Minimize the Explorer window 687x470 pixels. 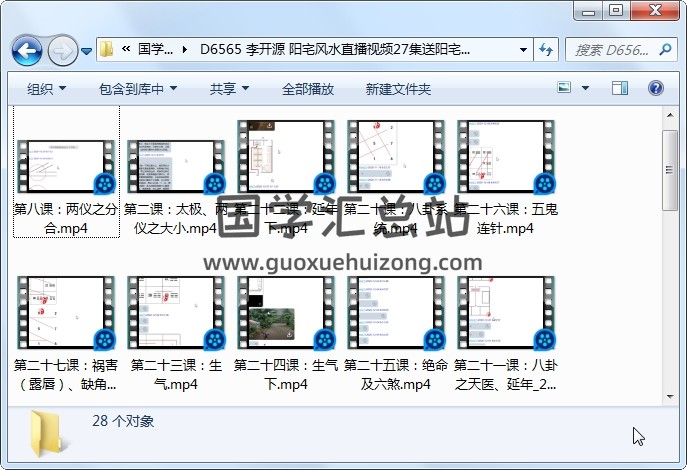[x=588, y=11]
